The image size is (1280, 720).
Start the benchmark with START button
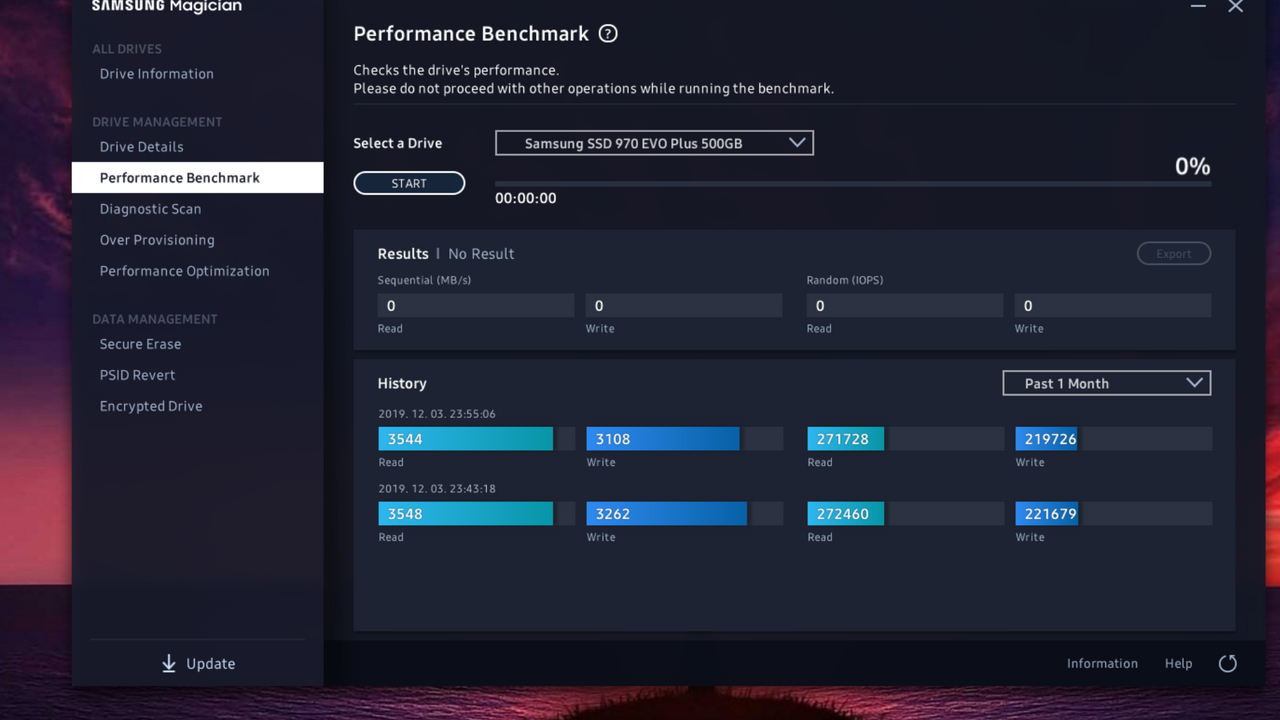(x=409, y=183)
